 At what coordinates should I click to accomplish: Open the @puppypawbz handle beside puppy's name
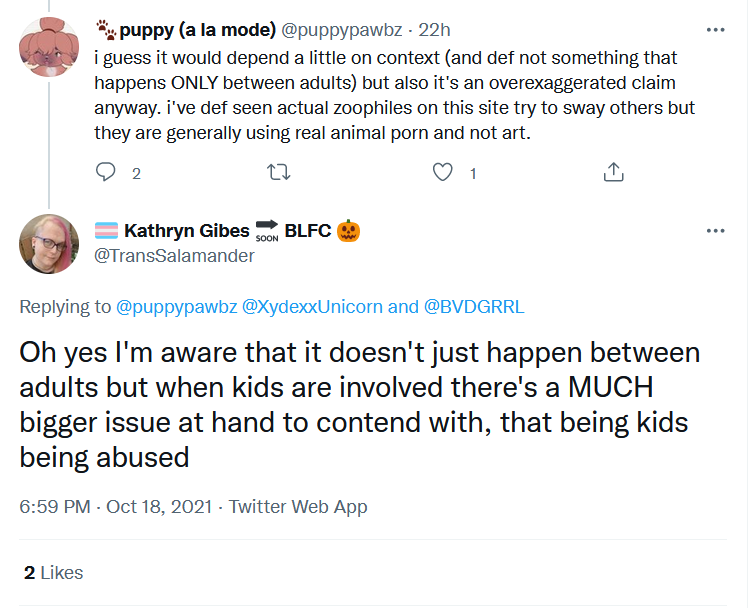pos(342,30)
